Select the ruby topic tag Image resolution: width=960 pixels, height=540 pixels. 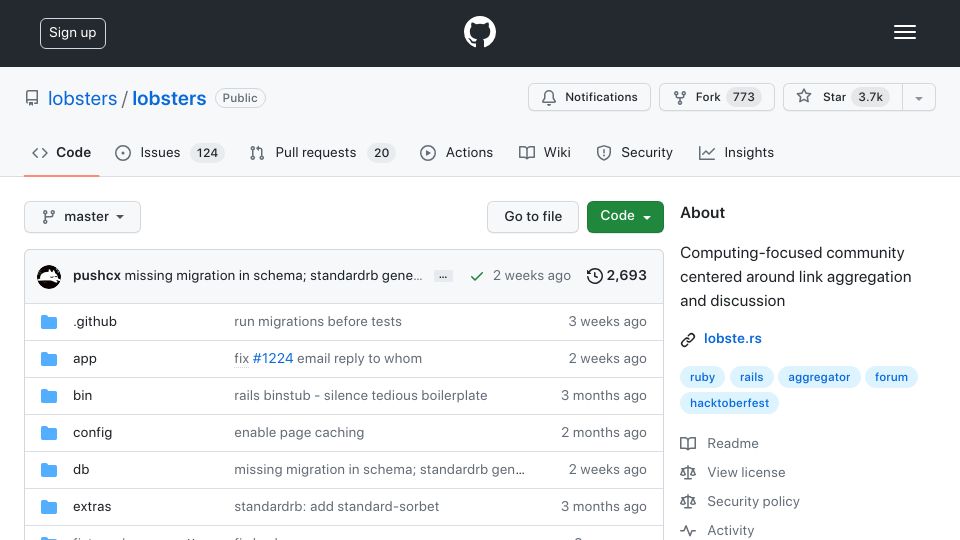[x=702, y=377]
